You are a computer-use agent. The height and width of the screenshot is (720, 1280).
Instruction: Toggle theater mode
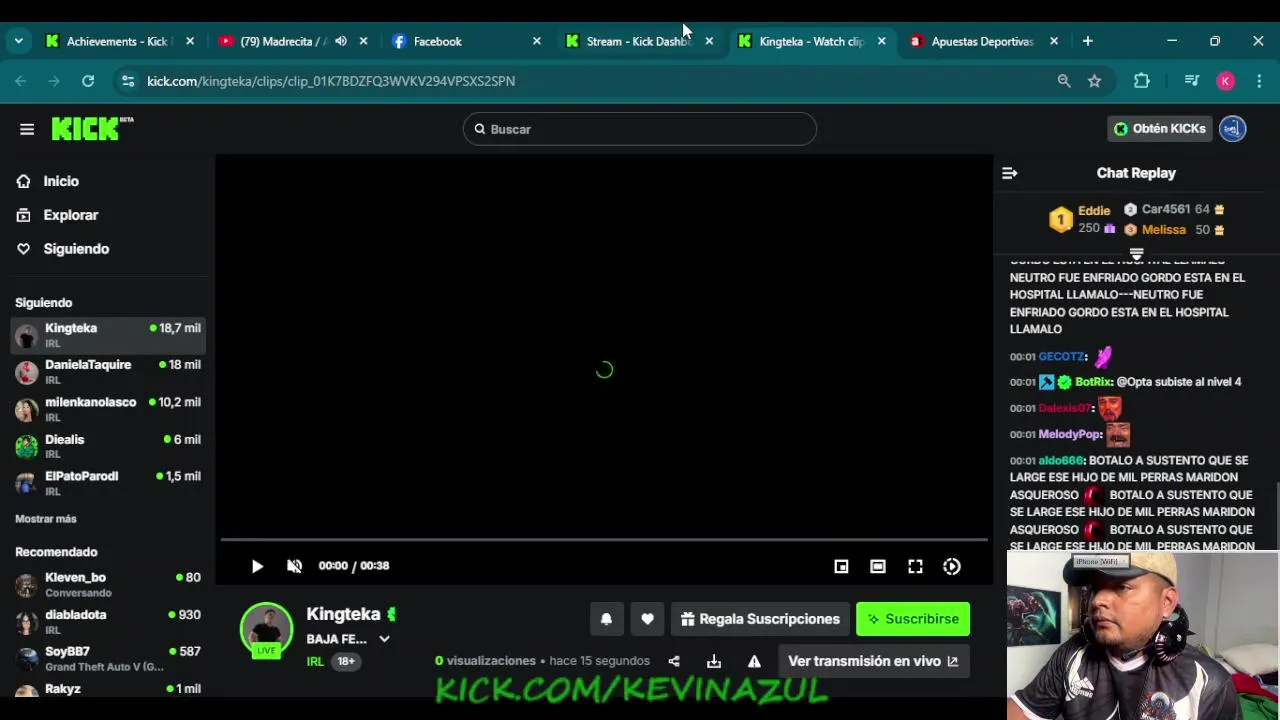point(877,566)
